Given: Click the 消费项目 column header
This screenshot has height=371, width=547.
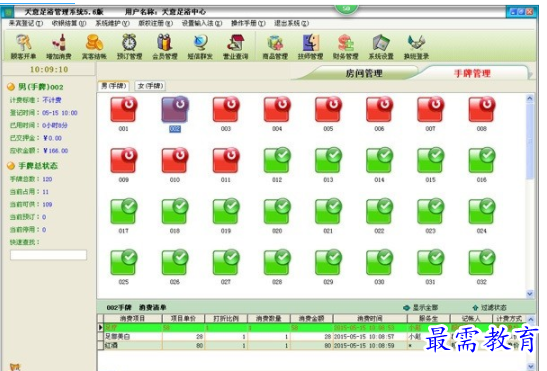Looking at the screenshot, I should [x=133, y=318].
